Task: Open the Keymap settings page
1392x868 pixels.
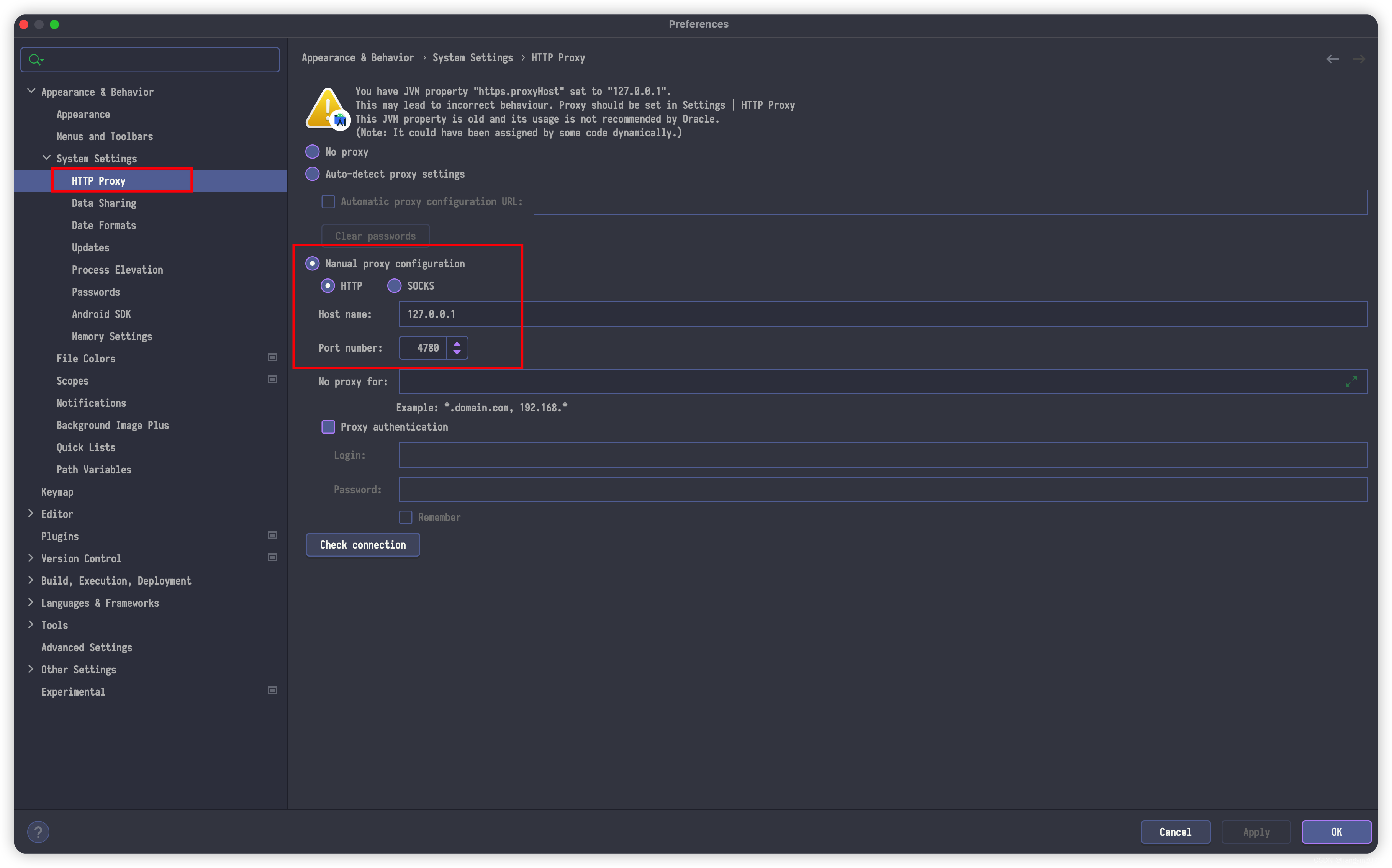Action: click(x=57, y=492)
